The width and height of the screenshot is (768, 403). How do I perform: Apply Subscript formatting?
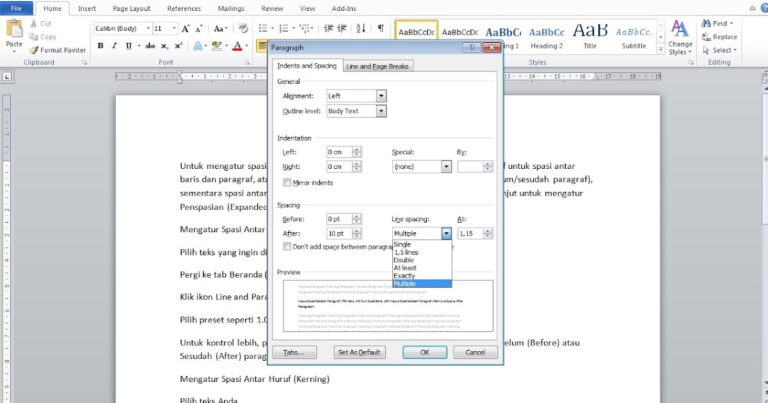(165, 46)
